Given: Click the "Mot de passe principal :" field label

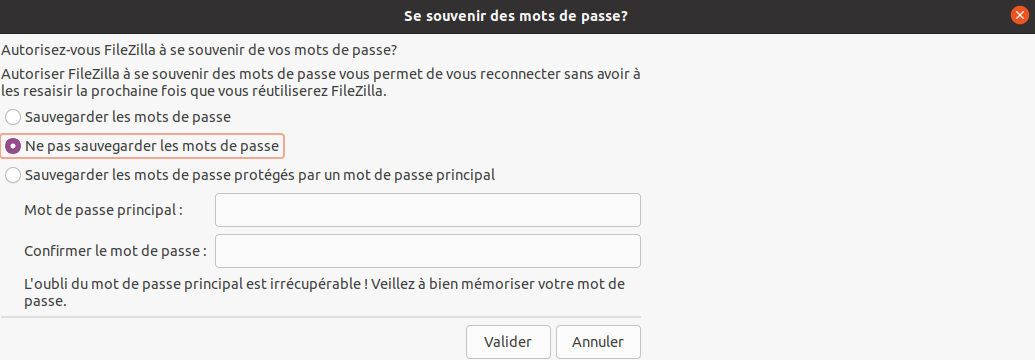Looking at the screenshot, I should coord(103,211).
